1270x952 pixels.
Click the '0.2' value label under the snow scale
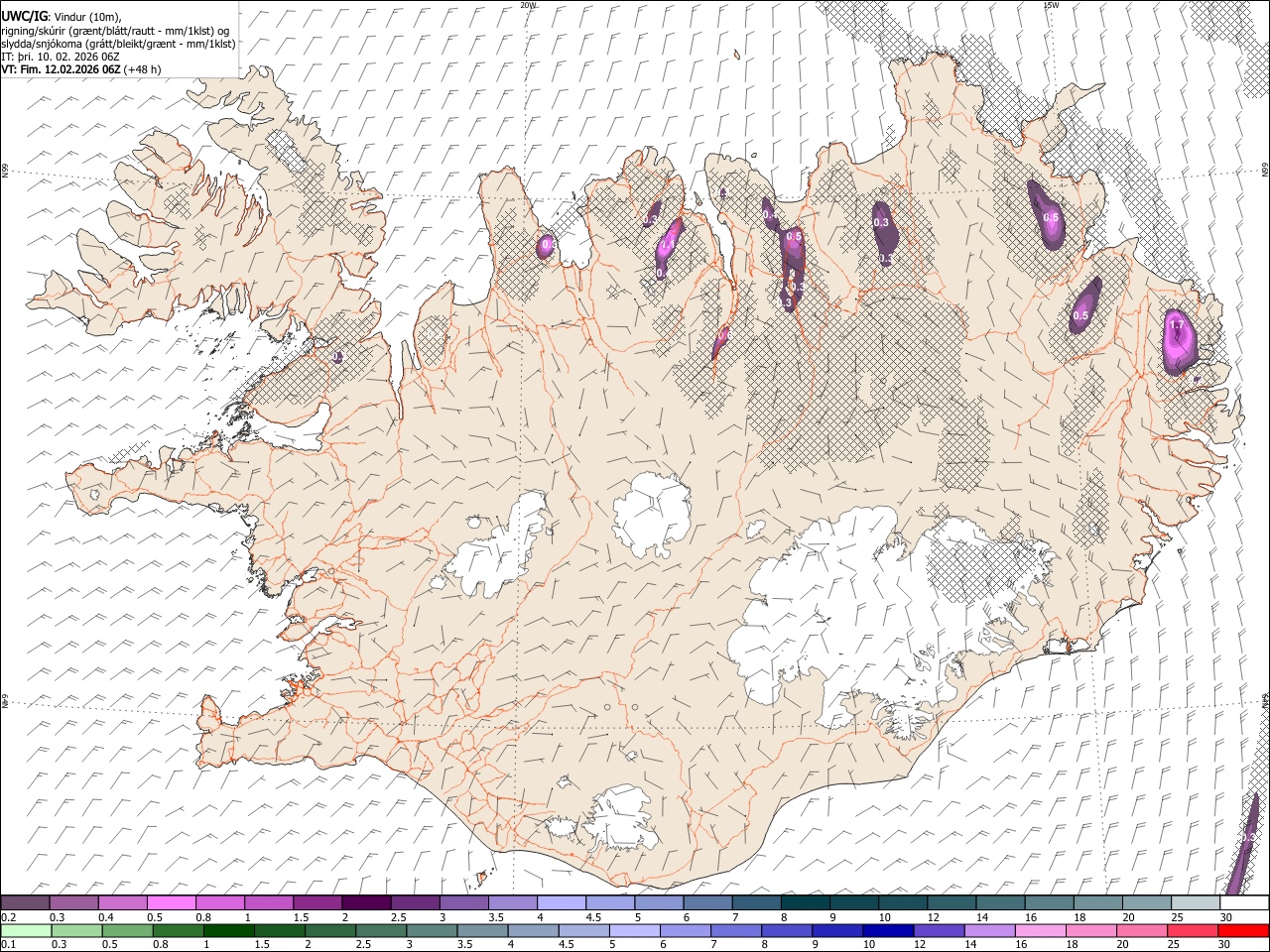8,917
